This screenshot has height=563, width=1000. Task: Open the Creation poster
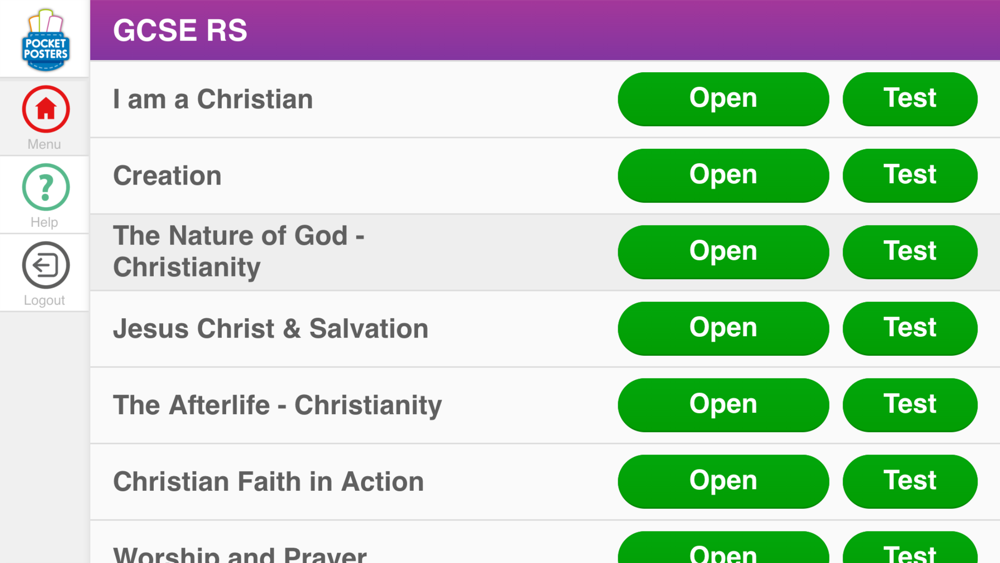point(723,175)
